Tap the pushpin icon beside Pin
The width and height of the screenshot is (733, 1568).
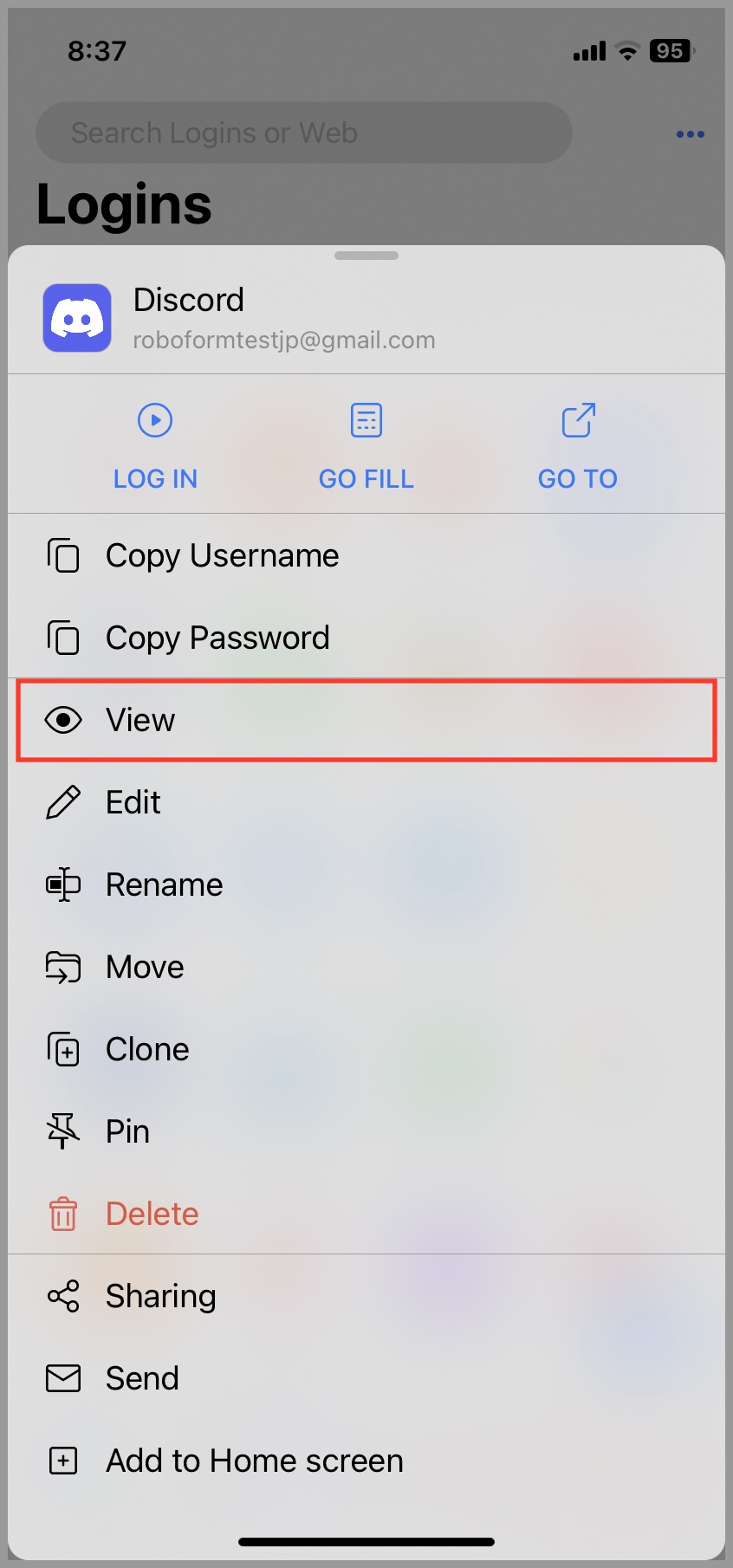click(63, 1131)
